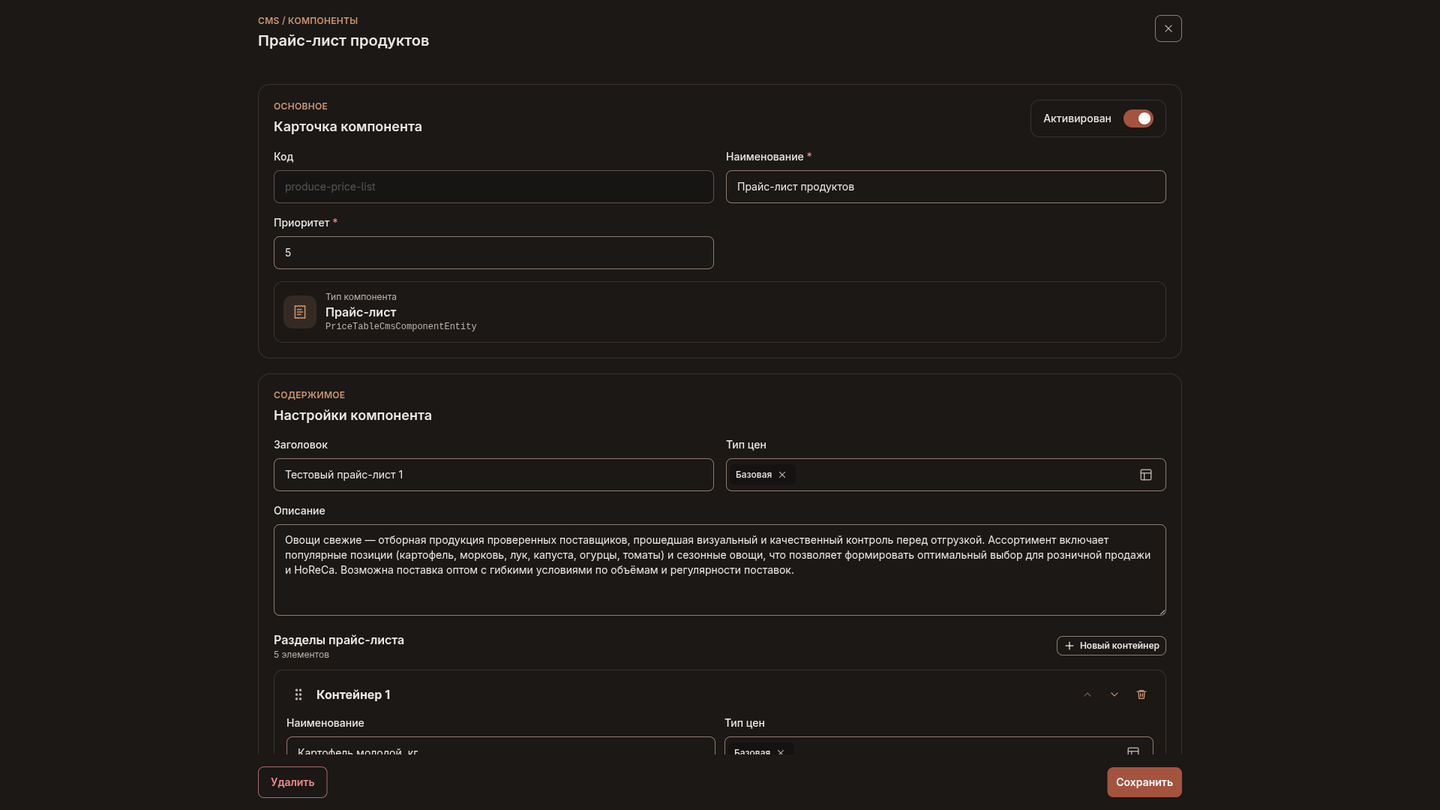Click the 5 элементов count text
The width and height of the screenshot is (1440, 810).
pyautogui.click(x=301, y=655)
